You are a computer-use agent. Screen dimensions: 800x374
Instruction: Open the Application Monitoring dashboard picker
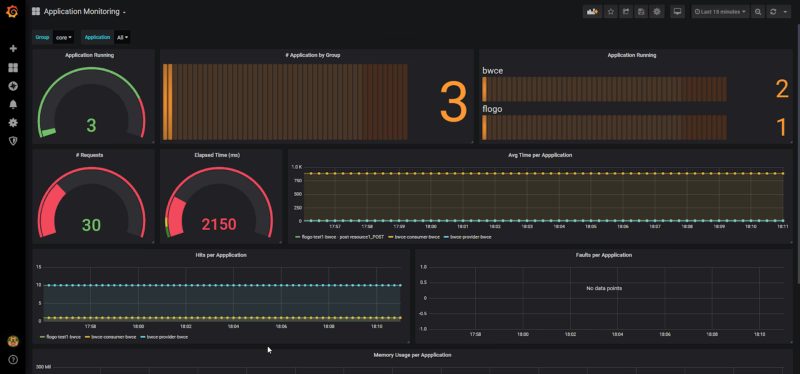point(85,11)
